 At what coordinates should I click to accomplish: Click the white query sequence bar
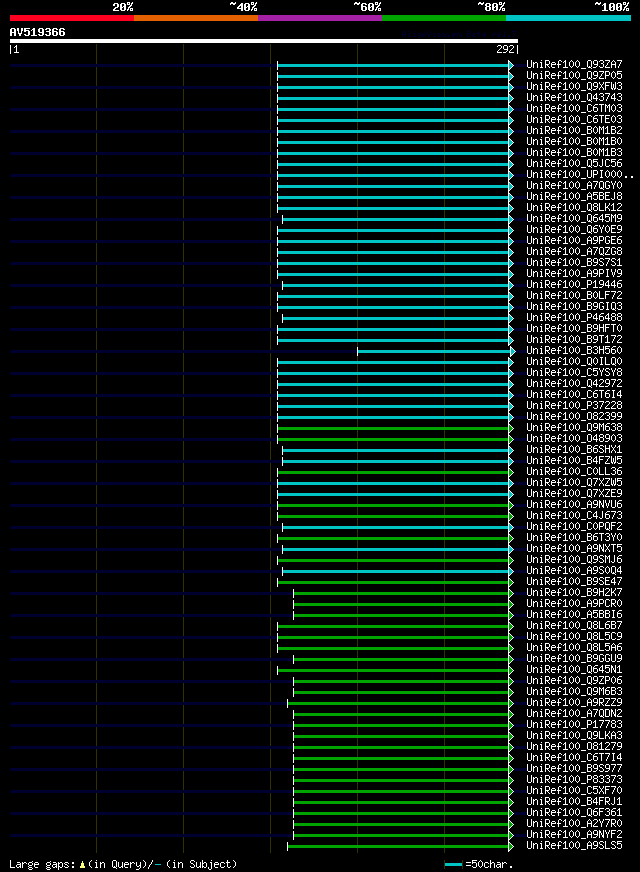[x=264, y=41]
